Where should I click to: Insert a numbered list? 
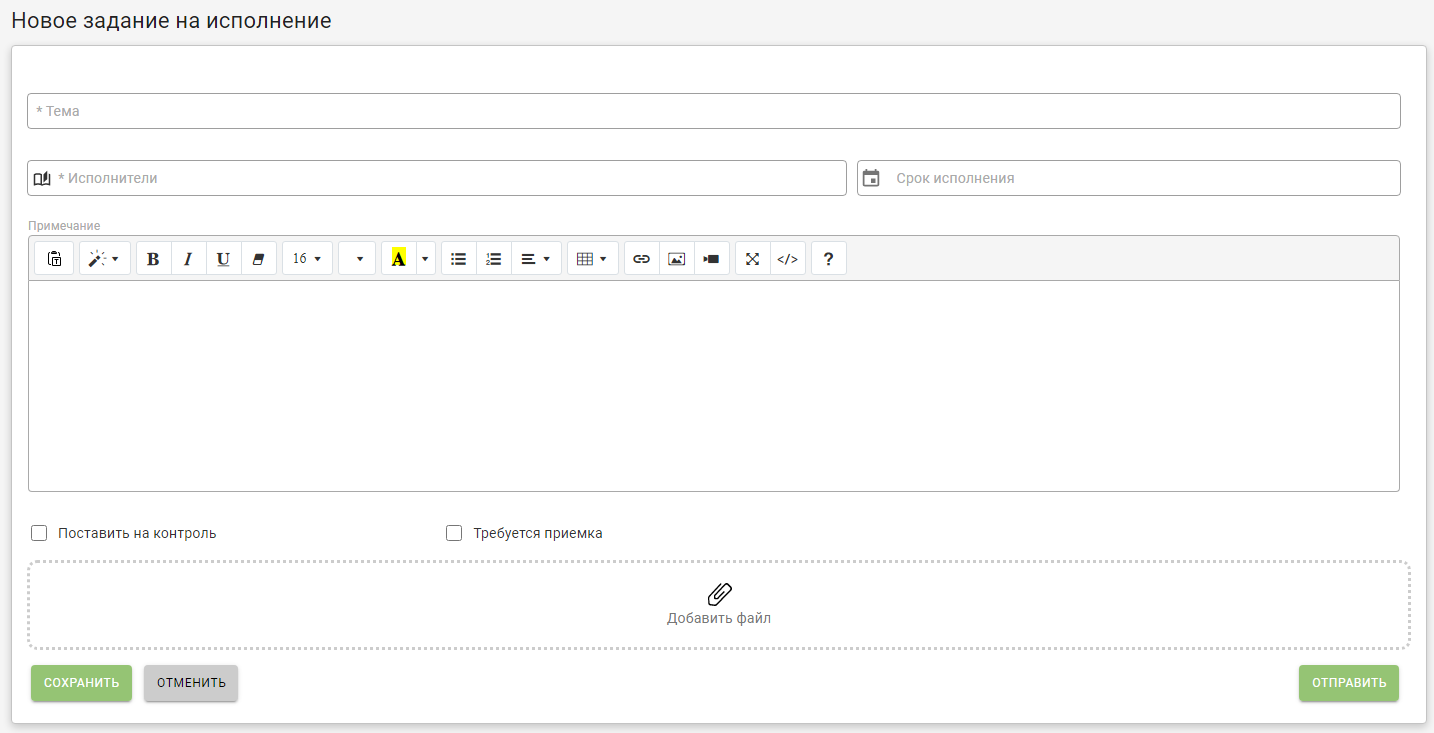(x=493, y=258)
